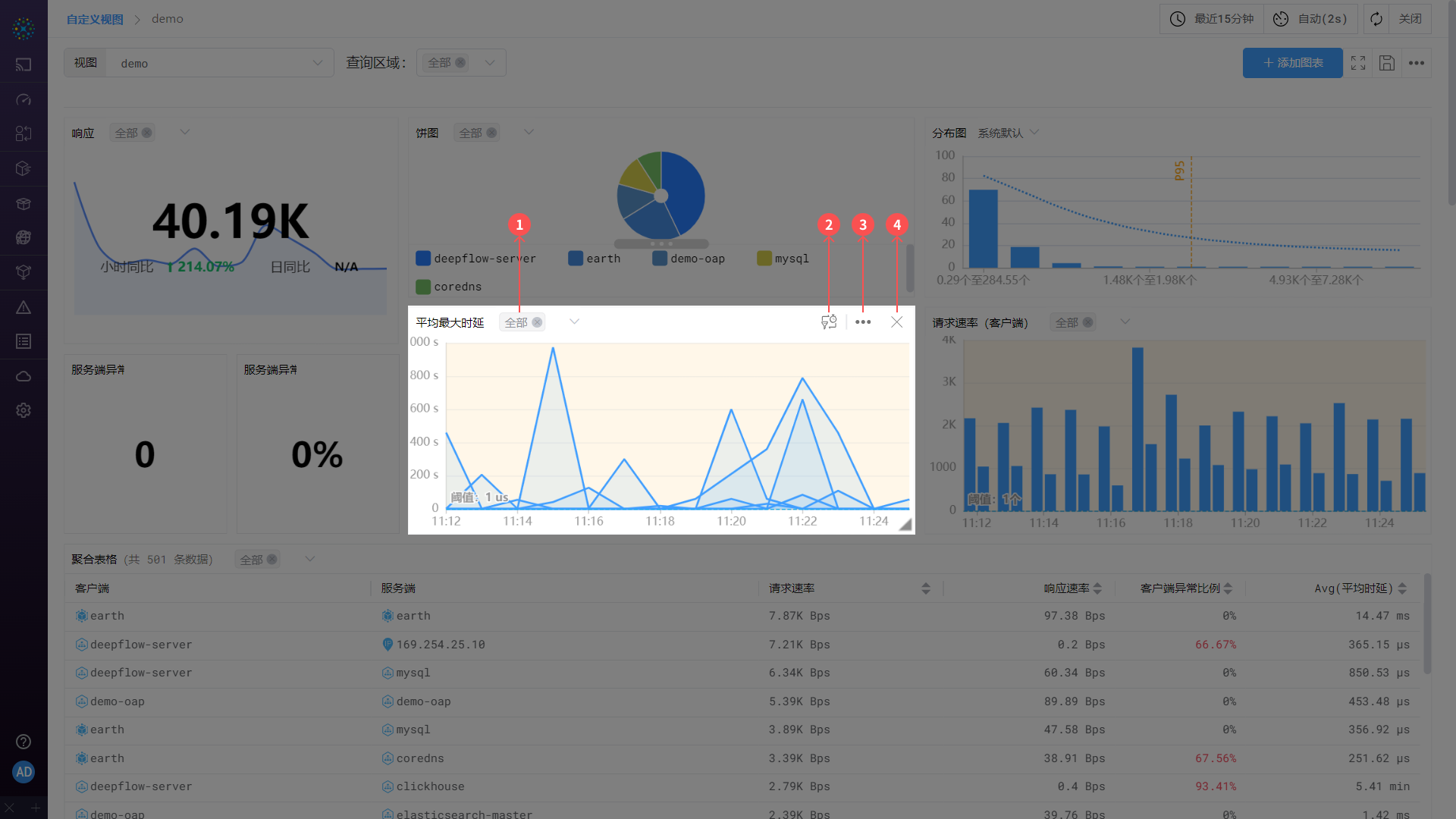Open settings gear in left sidebar

tap(24, 410)
